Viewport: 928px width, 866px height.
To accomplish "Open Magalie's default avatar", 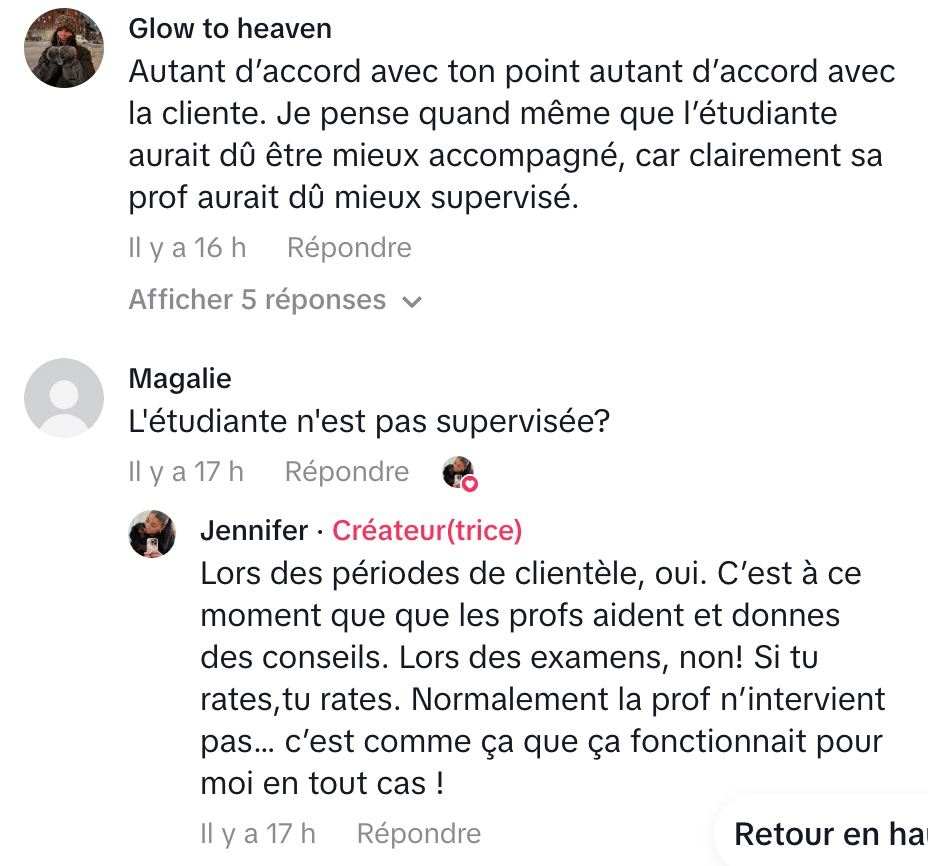I will (64, 397).
